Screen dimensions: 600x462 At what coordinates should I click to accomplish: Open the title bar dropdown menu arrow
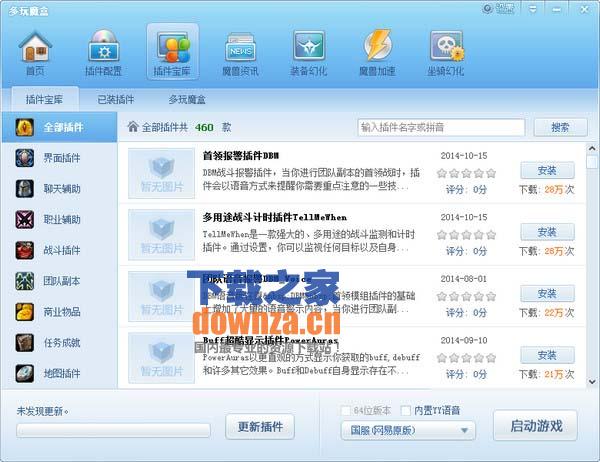pos(532,9)
